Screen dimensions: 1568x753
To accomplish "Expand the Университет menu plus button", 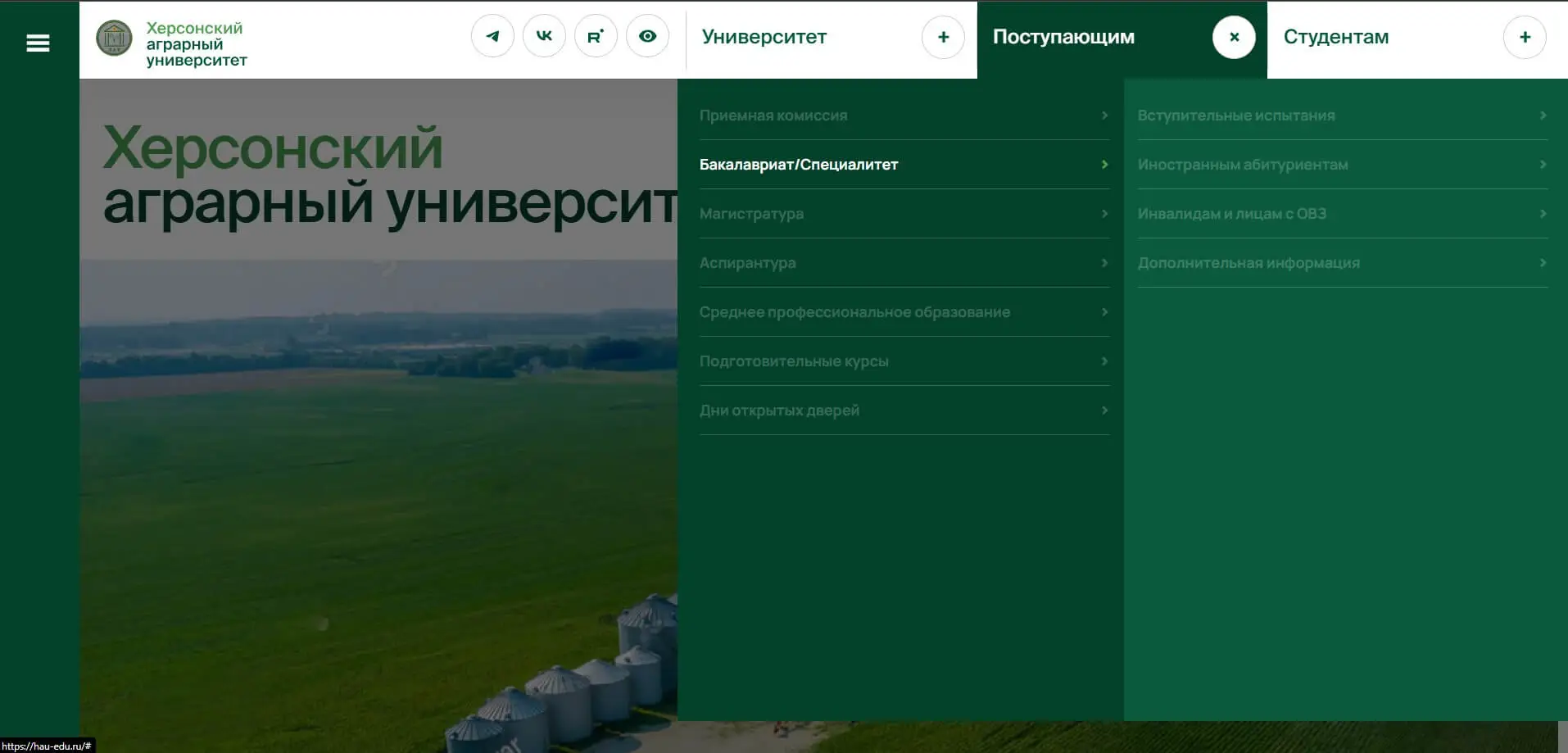I will click(943, 37).
